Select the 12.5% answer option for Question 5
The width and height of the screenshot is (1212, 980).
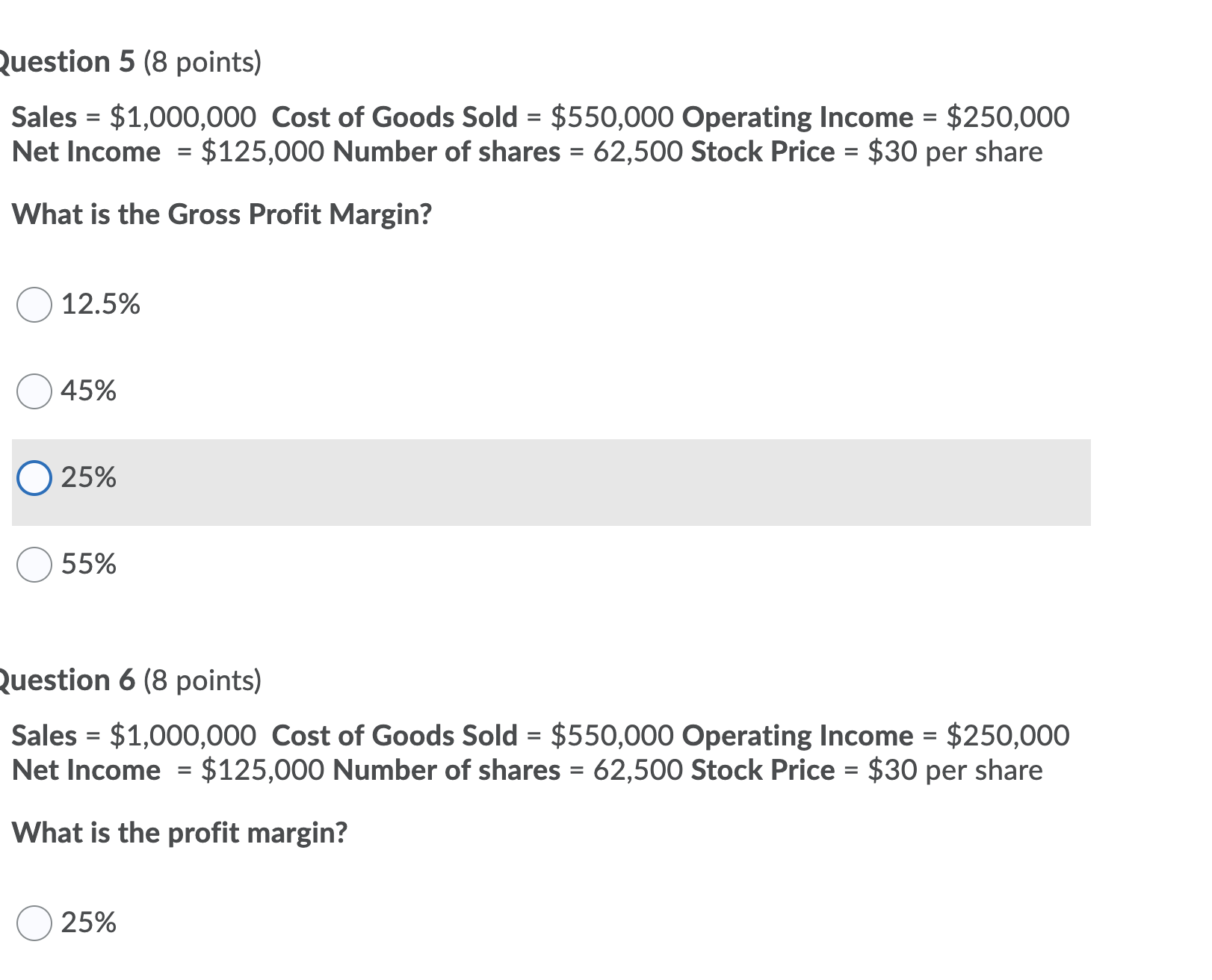34,303
